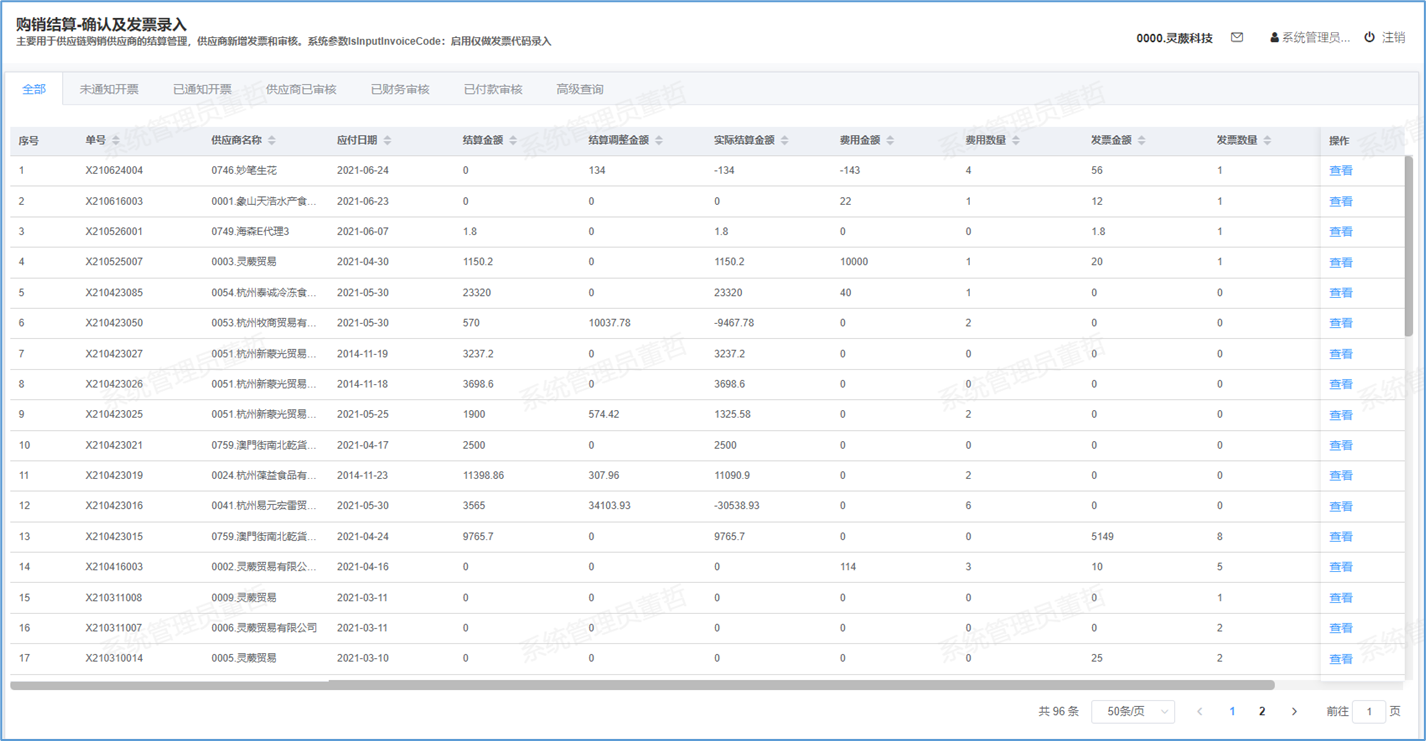Sort by 结算金额 column sort icon
The height and width of the screenshot is (741, 1426).
[513, 141]
